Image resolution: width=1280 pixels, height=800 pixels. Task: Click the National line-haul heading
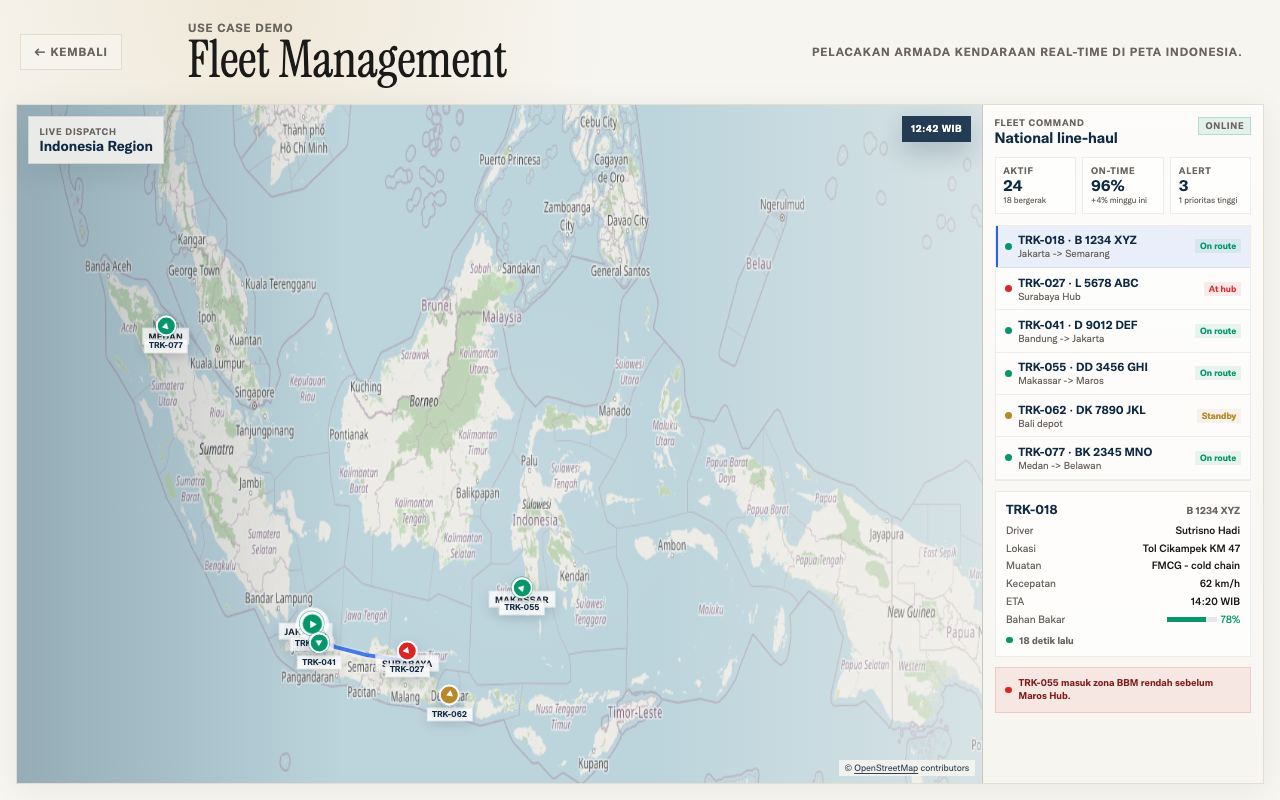(x=1056, y=138)
